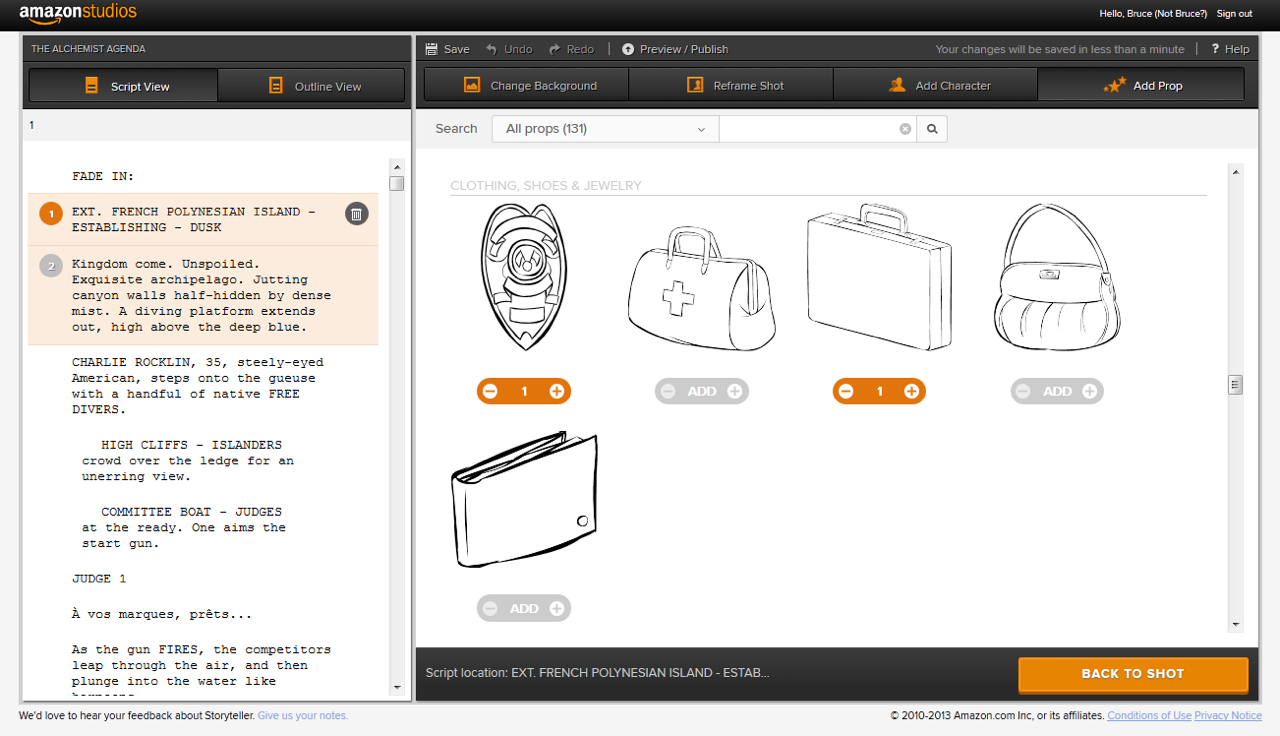This screenshot has width=1280, height=736.
Task: Click the Amazon Studios logo
Action: pos(78,14)
